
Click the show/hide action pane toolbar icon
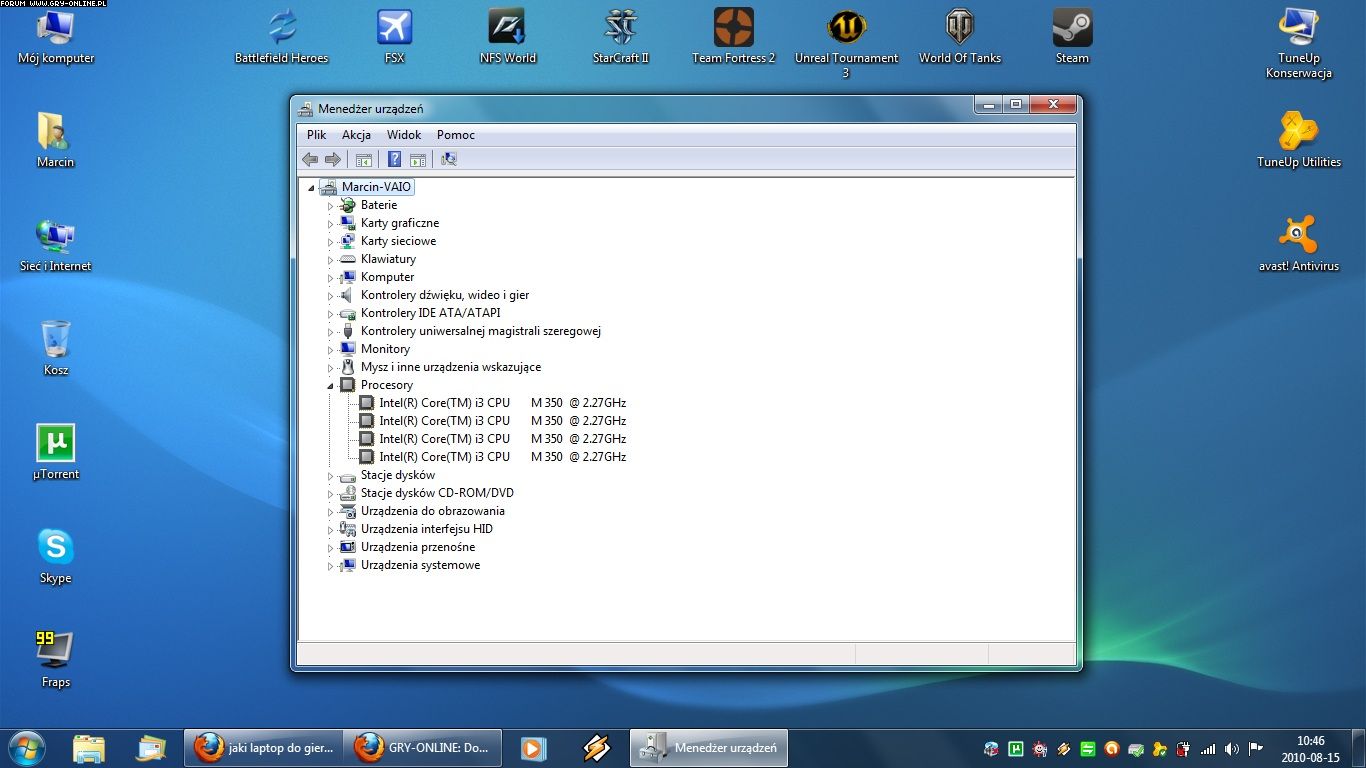418,159
